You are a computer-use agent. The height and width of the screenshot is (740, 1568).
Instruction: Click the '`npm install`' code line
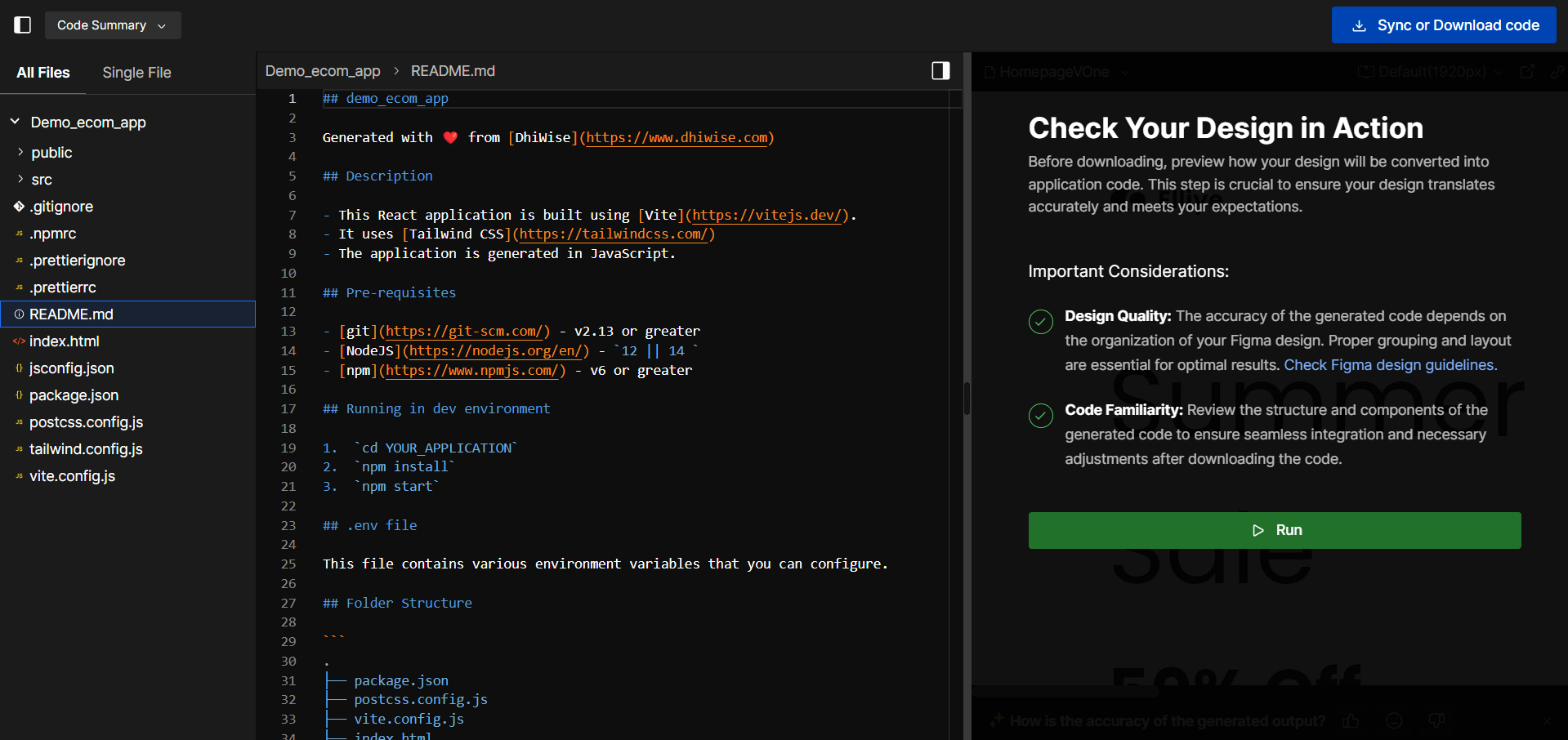(404, 466)
